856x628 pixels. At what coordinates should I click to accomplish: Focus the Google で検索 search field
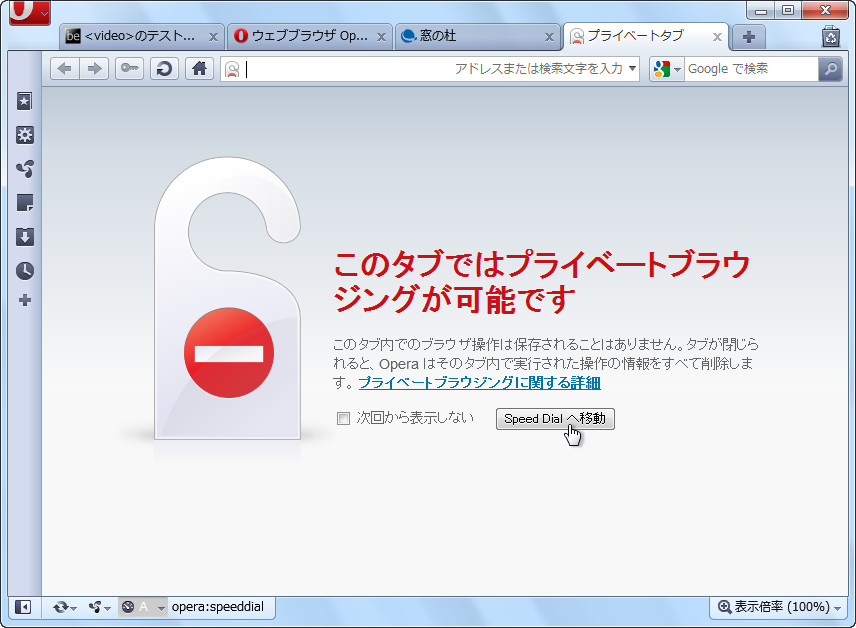point(751,69)
